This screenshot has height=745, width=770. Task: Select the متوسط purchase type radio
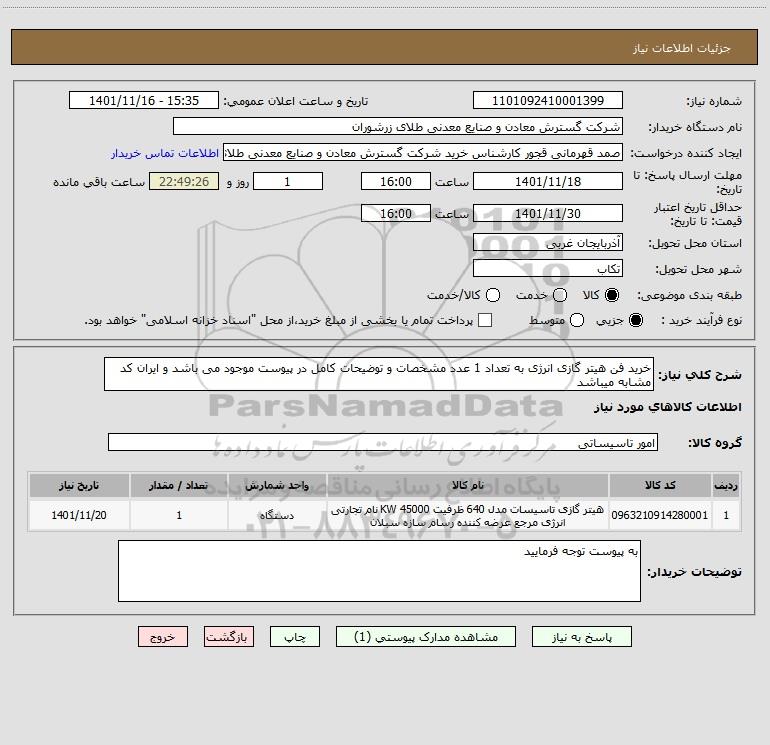(577, 320)
